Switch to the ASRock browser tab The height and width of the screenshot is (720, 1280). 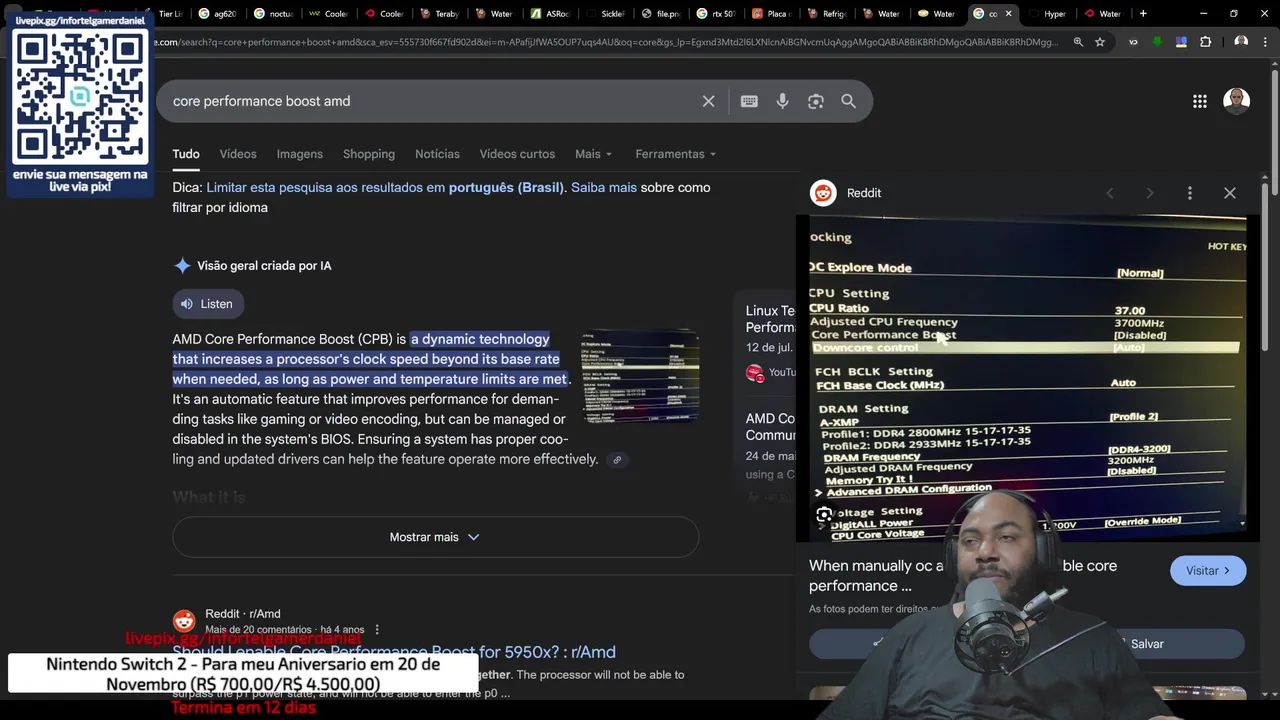[x=550, y=14]
